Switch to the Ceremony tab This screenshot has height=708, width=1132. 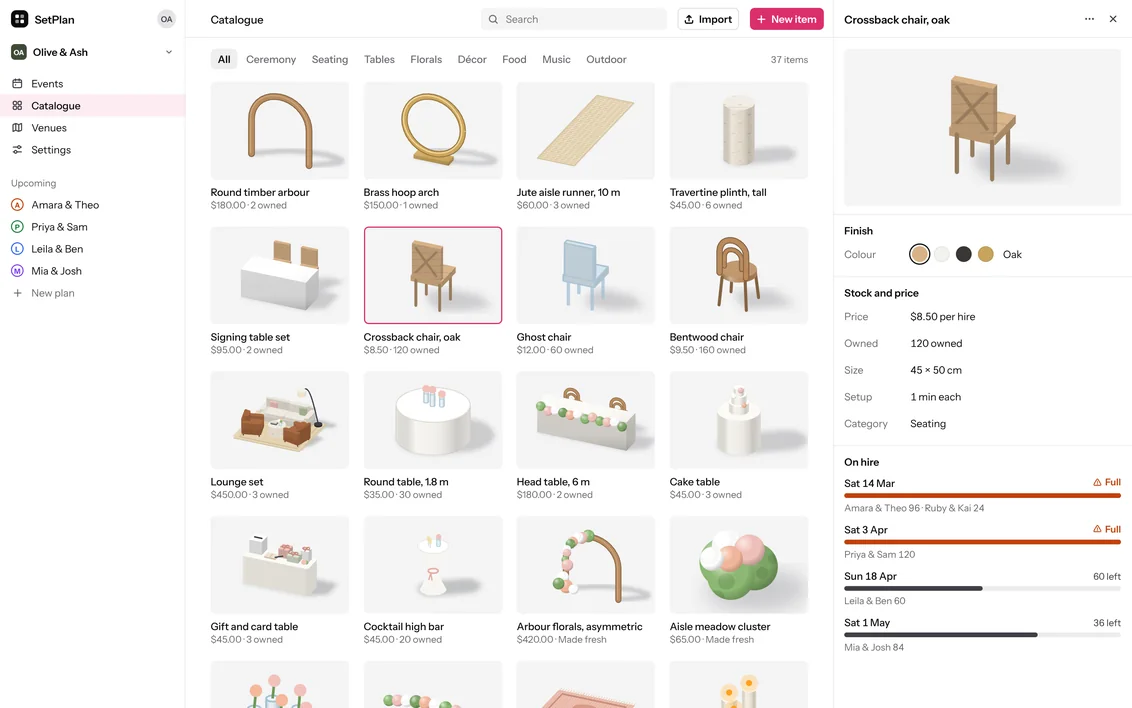click(271, 59)
